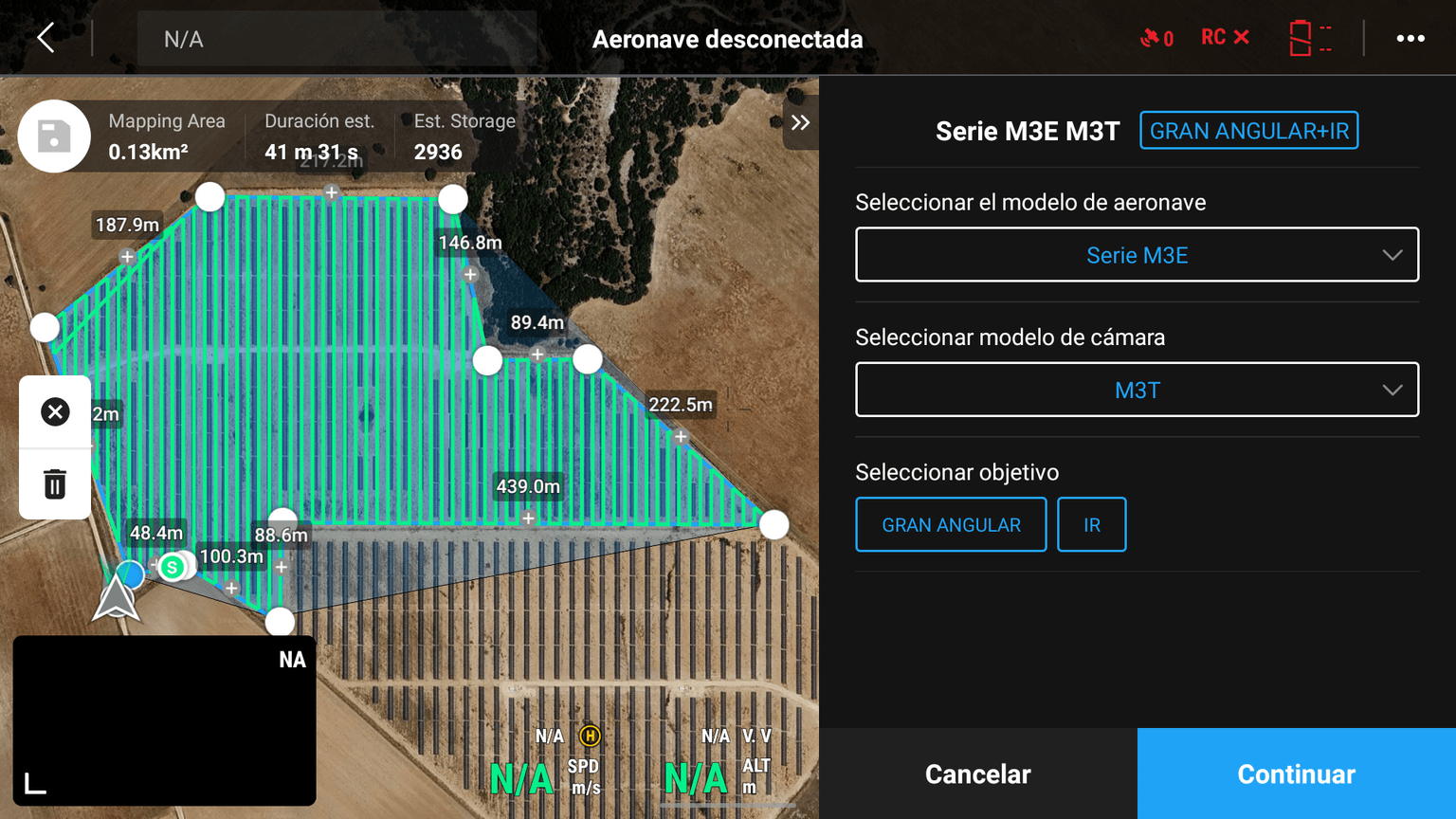Add vertex on the 439.0m edge
1456x819 pixels.
pyautogui.click(x=528, y=518)
